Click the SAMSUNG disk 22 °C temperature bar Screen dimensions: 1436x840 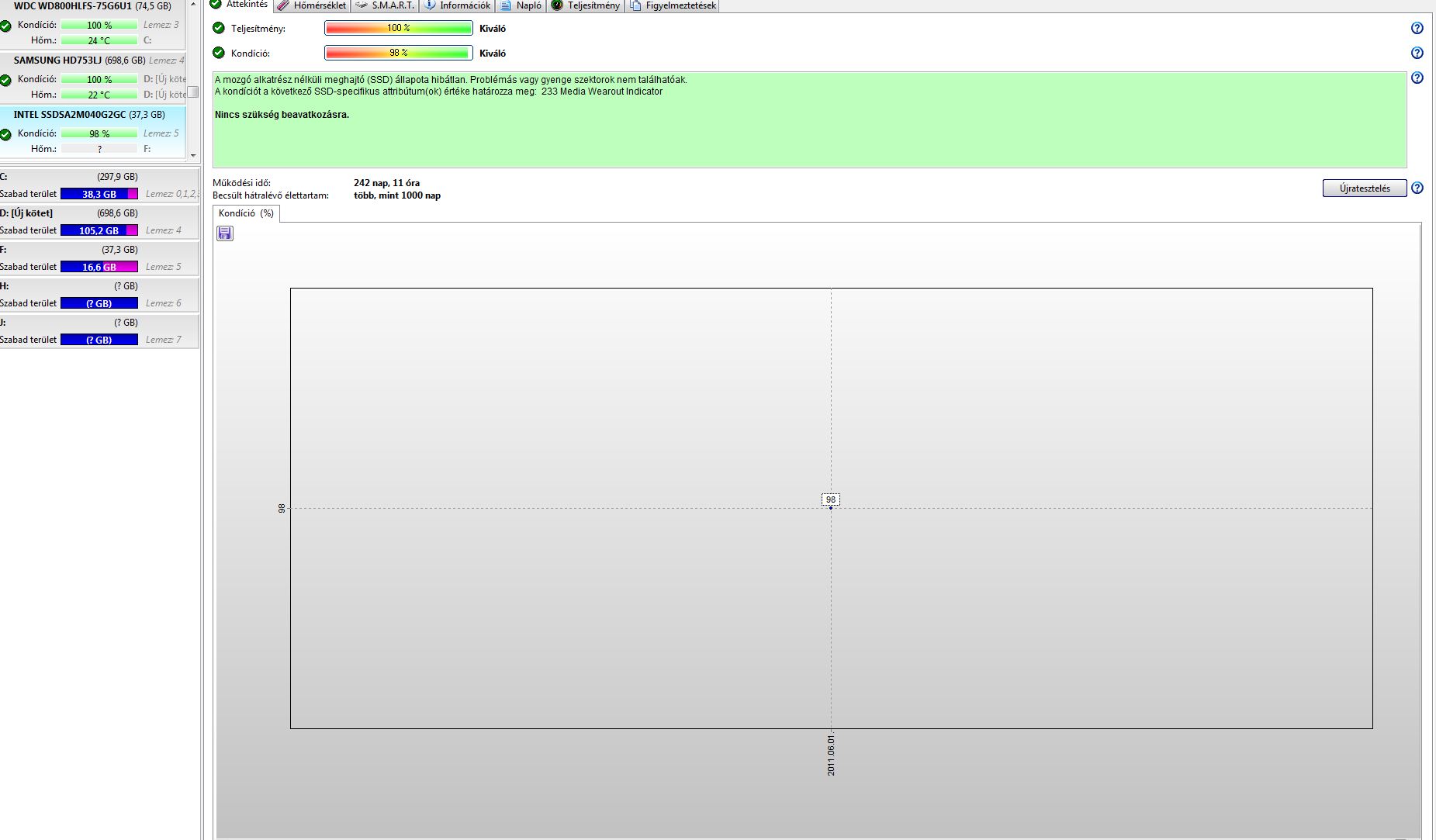click(x=99, y=95)
